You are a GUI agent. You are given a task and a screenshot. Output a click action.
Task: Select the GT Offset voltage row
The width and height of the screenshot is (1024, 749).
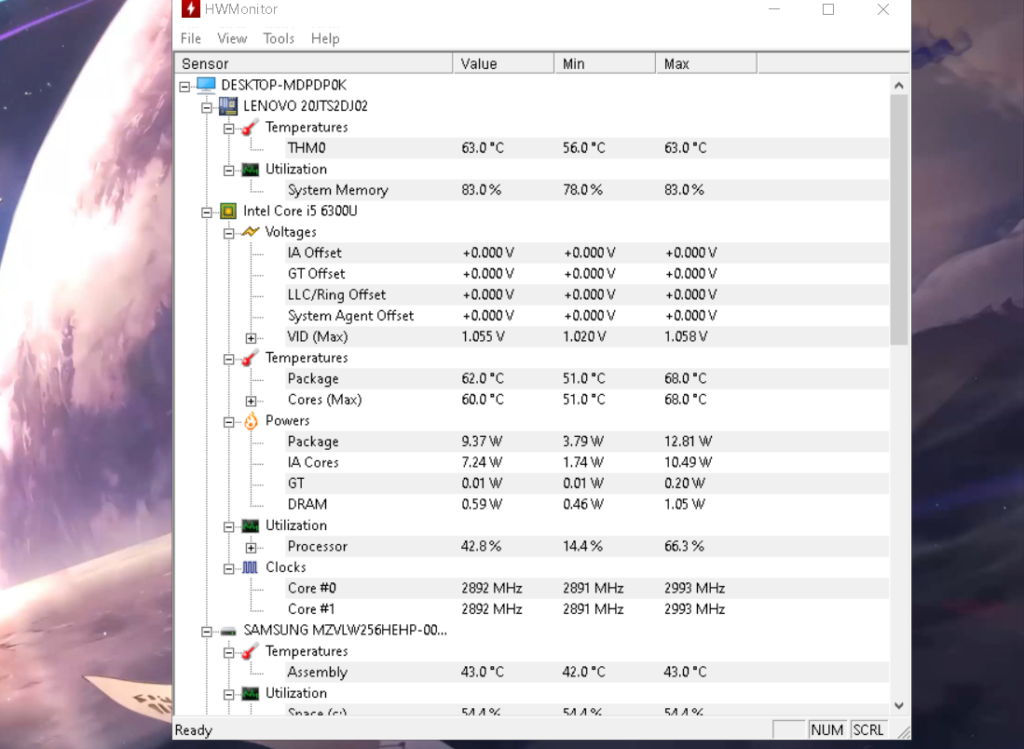click(586, 274)
